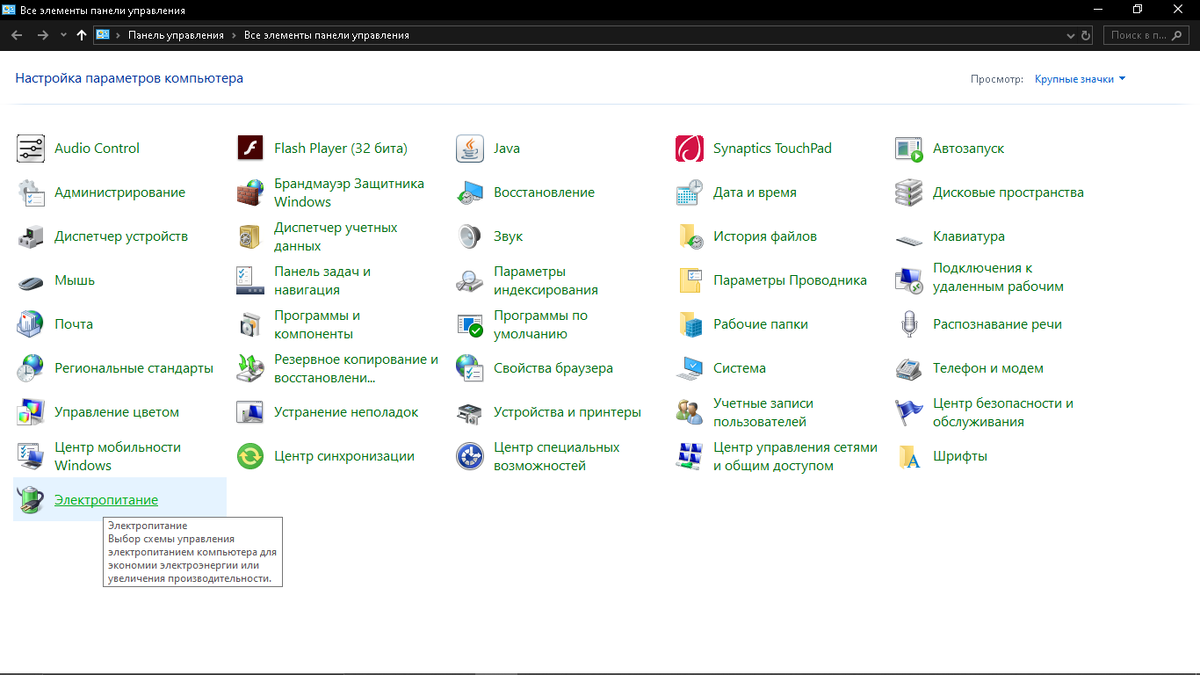Click the Распознавание речи microphone icon
The image size is (1200, 675).
(908, 324)
